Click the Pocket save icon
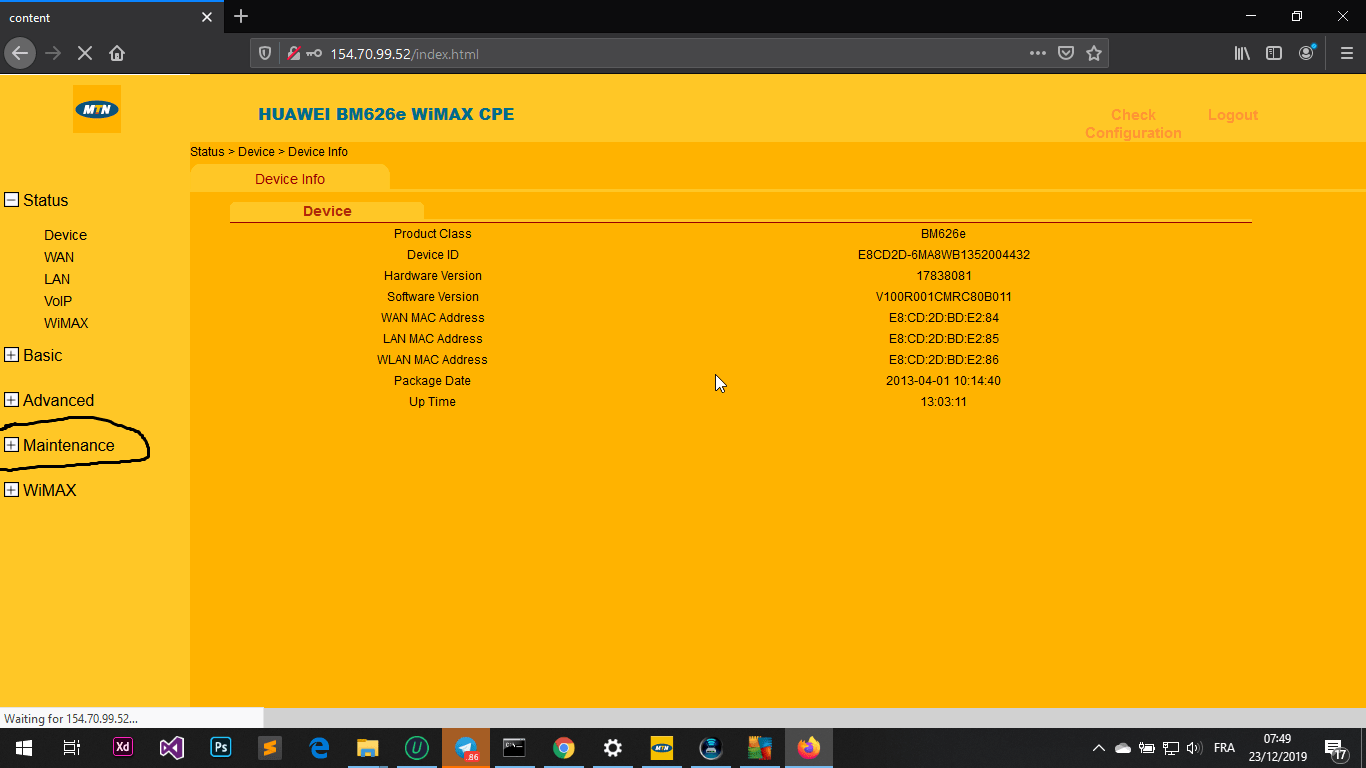This screenshot has width=1366, height=768. [x=1066, y=54]
